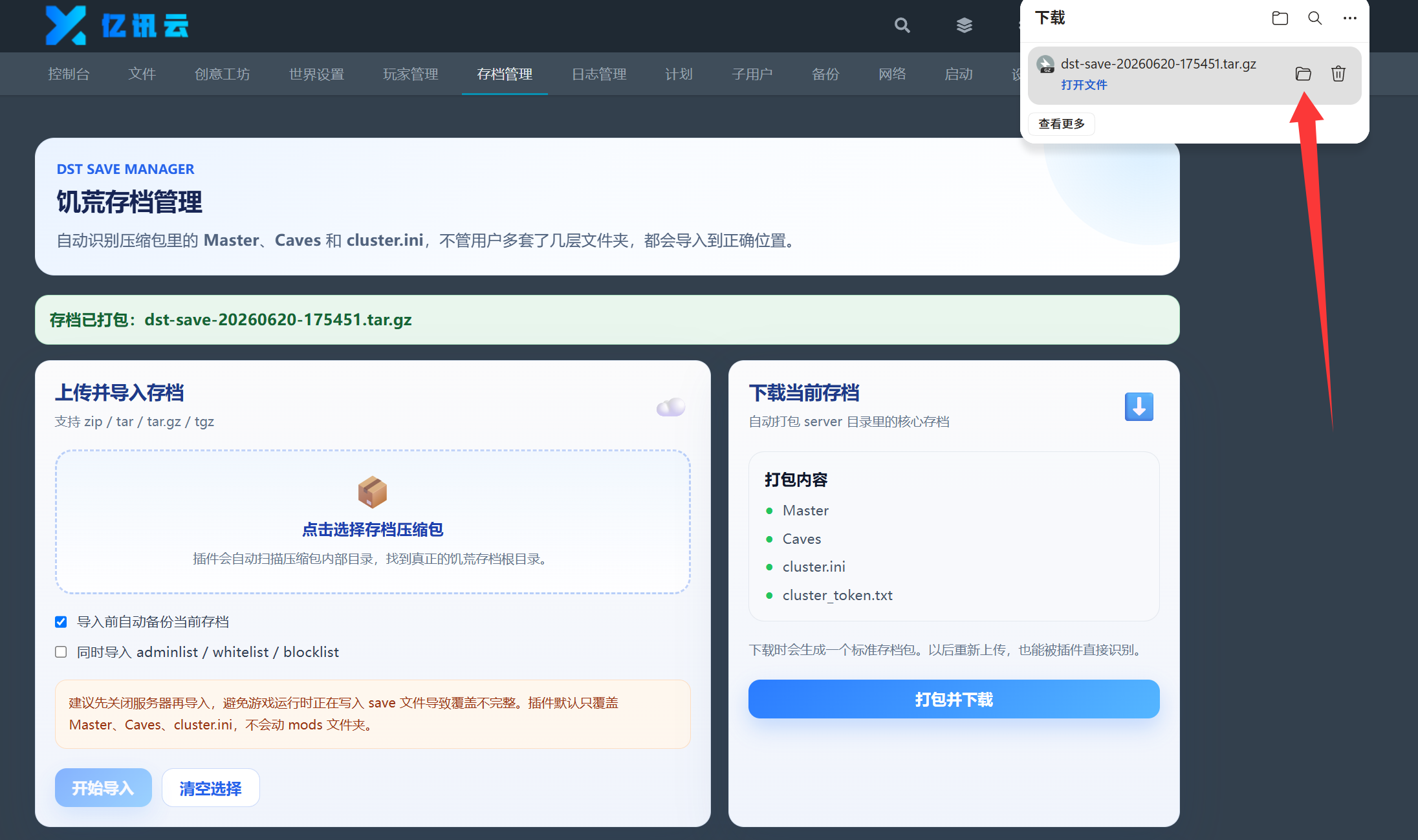This screenshot has height=840, width=1418.
Task: Click the 打包并下载 button
Action: [954, 699]
